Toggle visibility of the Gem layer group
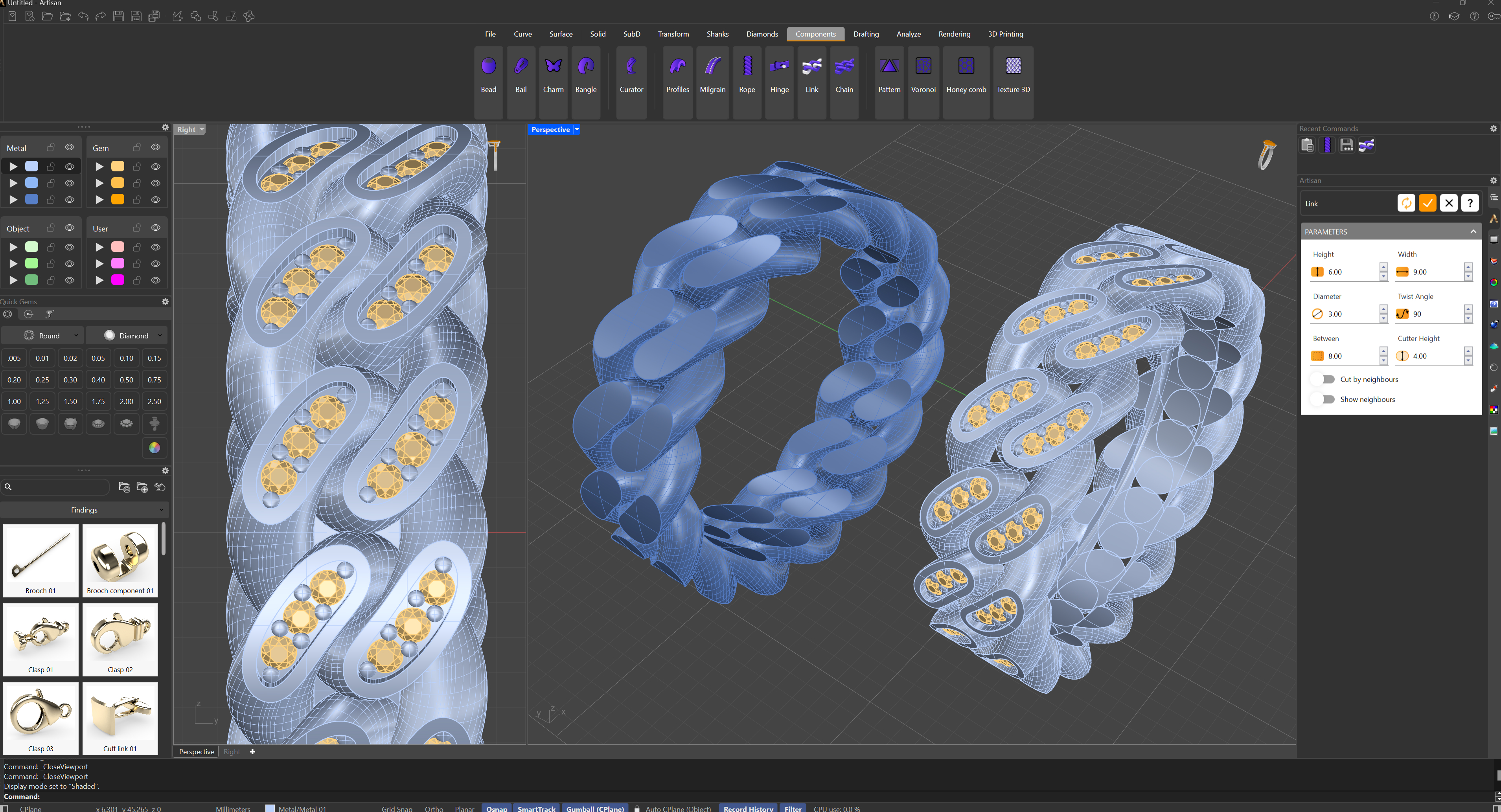The image size is (1501, 812). pyautogui.click(x=156, y=147)
